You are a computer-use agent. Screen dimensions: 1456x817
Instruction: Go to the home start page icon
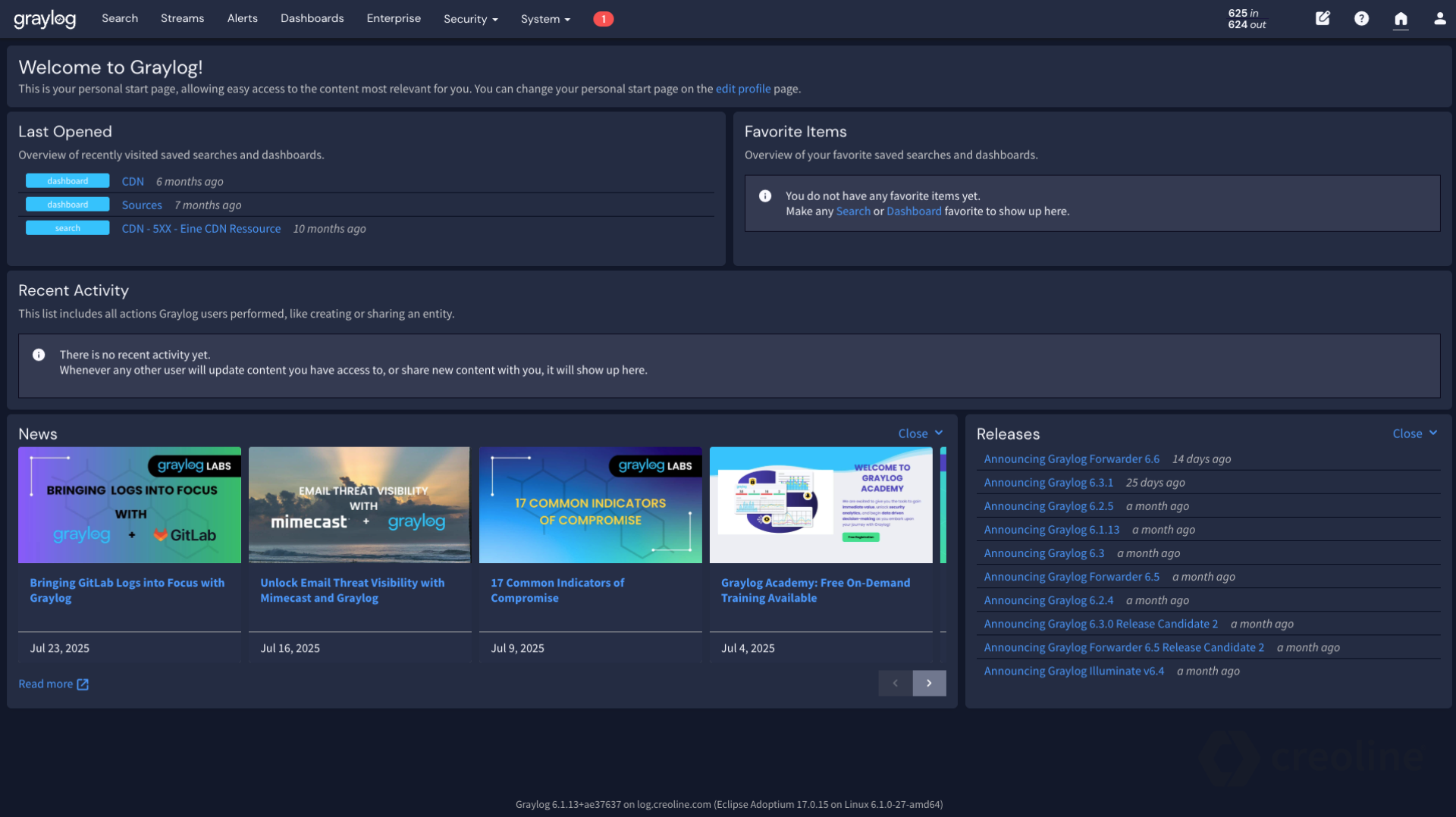tap(1401, 18)
